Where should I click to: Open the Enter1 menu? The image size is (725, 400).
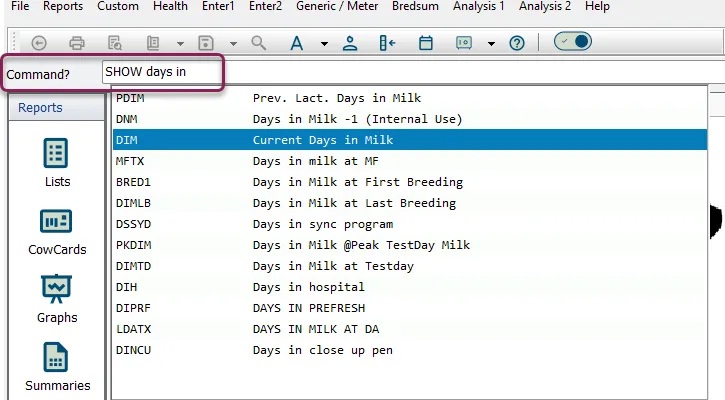218,6
